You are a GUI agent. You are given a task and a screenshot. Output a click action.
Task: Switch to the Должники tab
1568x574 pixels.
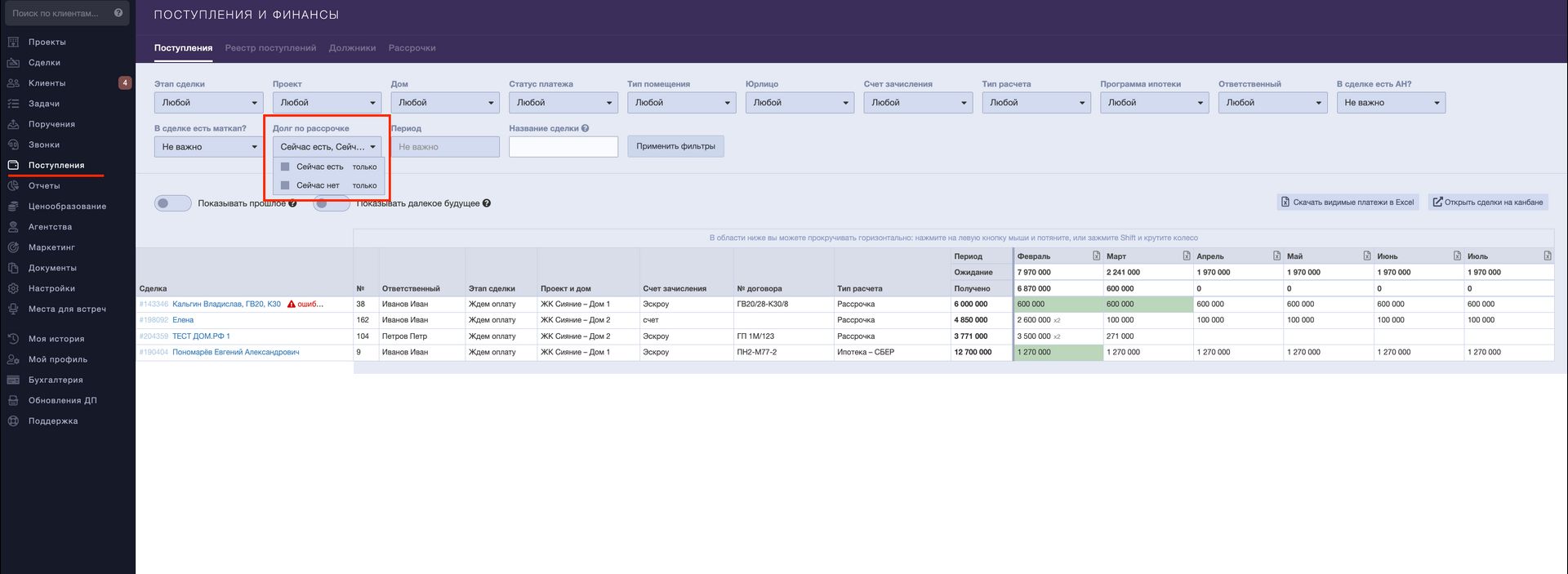(352, 48)
